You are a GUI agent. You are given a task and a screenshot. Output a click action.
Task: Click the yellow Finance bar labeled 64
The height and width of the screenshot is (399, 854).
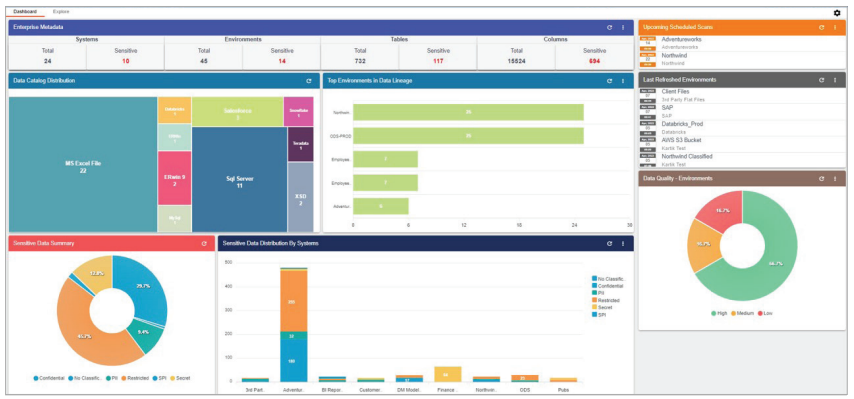pyautogui.click(x=448, y=374)
